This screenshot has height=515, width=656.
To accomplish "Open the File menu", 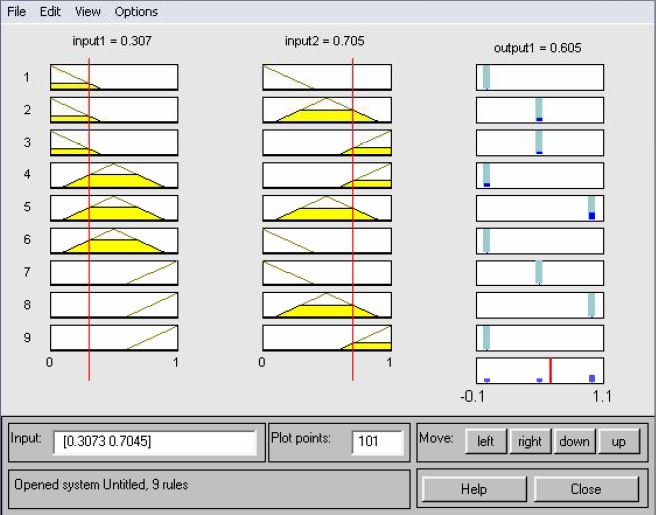I will point(17,11).
